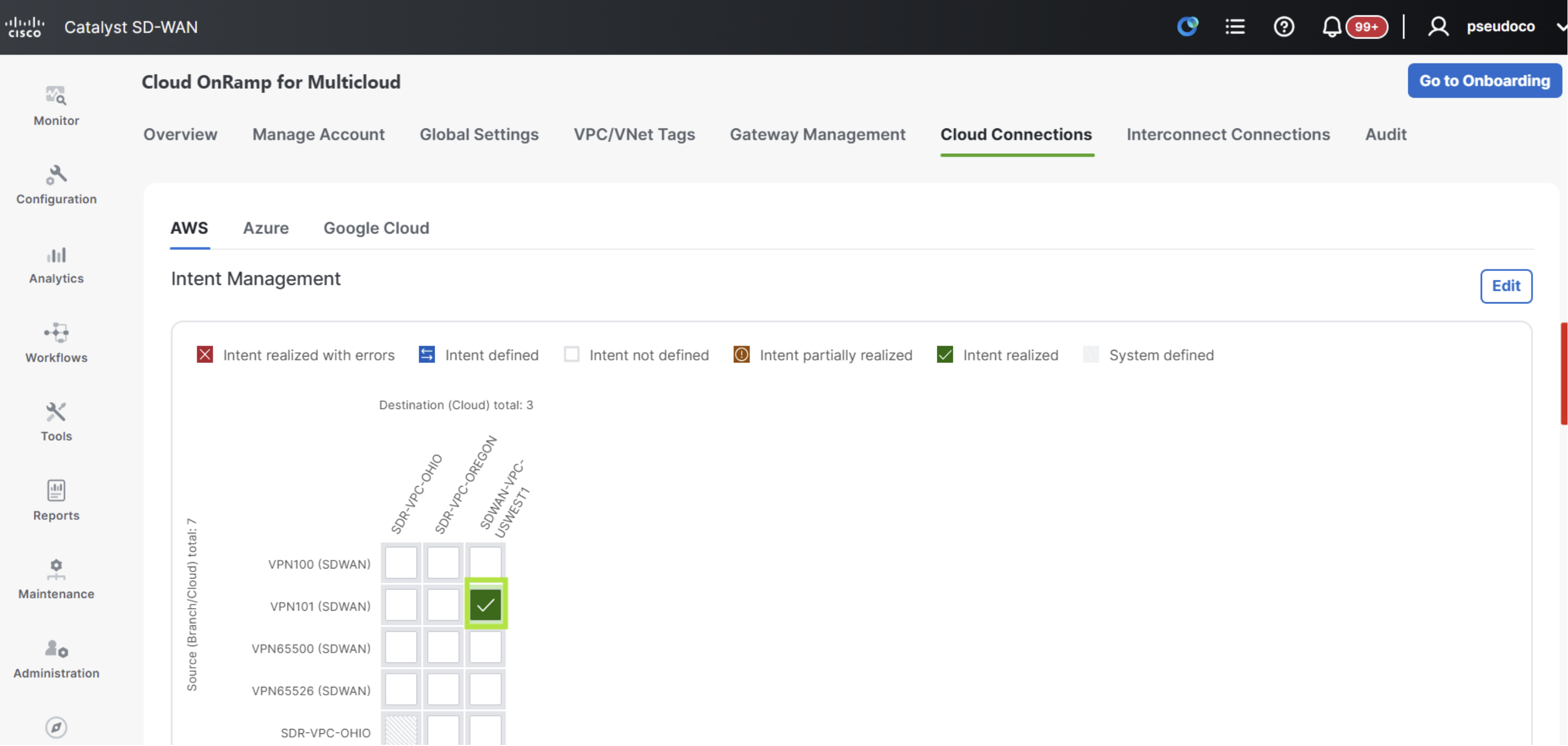Image resolution: width=1568 pixels, height=746 pixels.
Task: Select VPN100 to SDR-VPC-OREGON cell
Action: 443,563
